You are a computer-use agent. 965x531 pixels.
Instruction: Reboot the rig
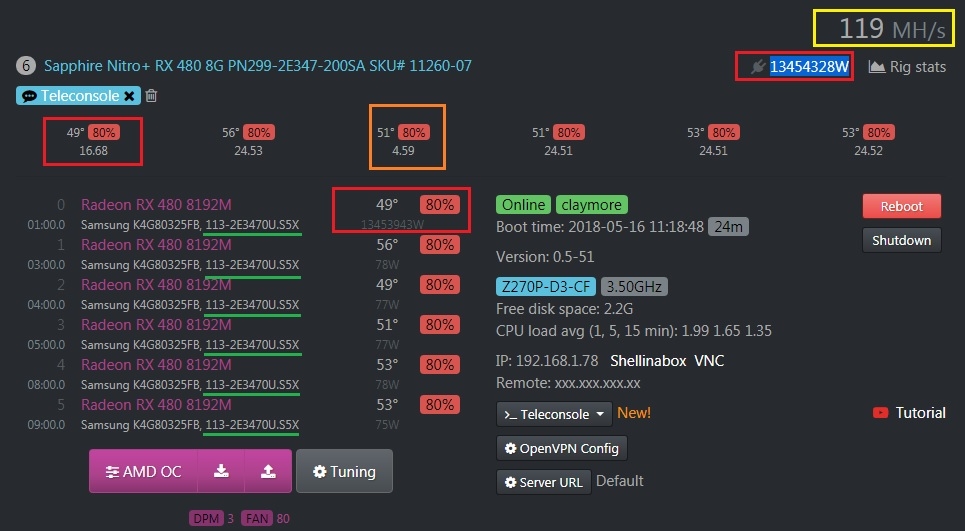[x=902, y=206]
